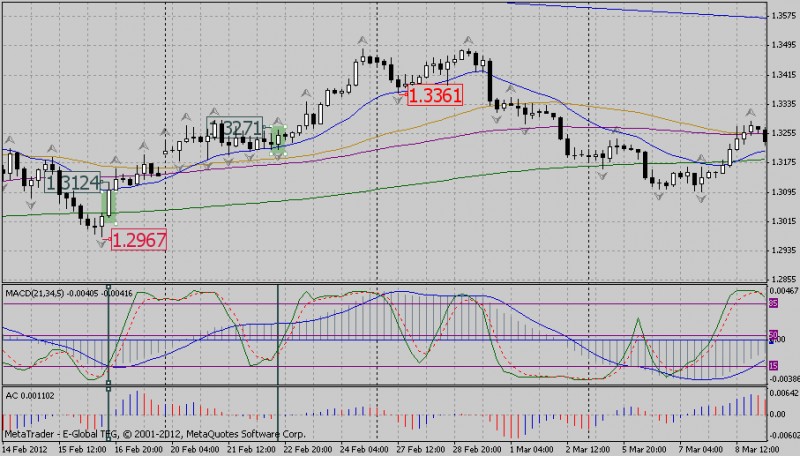The width and height of the screenshot is (800, 456).
Task: Click the green rectangle beside 1.2967 low
Action: pyautogui.click(x=109, y=205)
